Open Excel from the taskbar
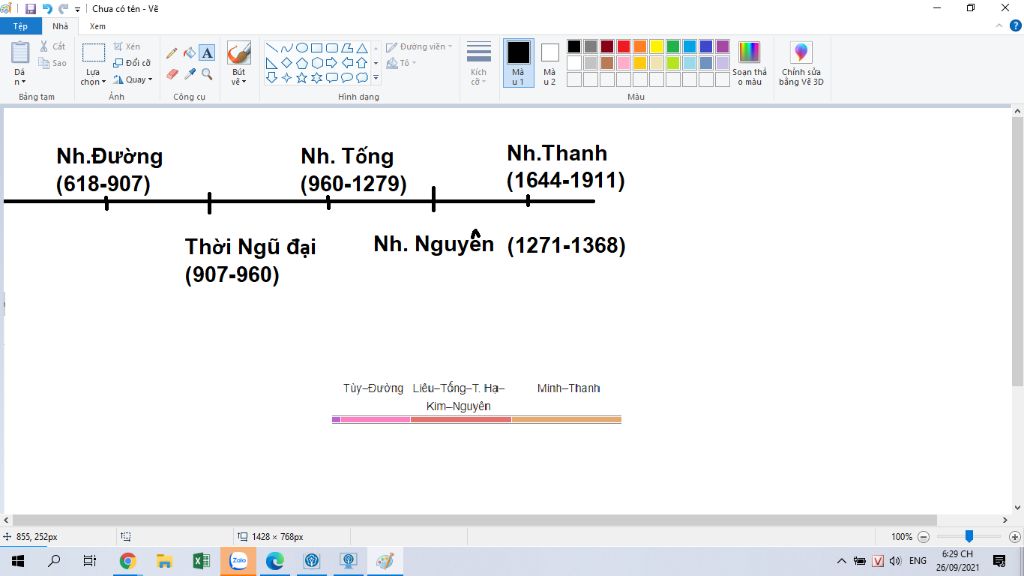The image size is (1024, 576). pos(201,561)
